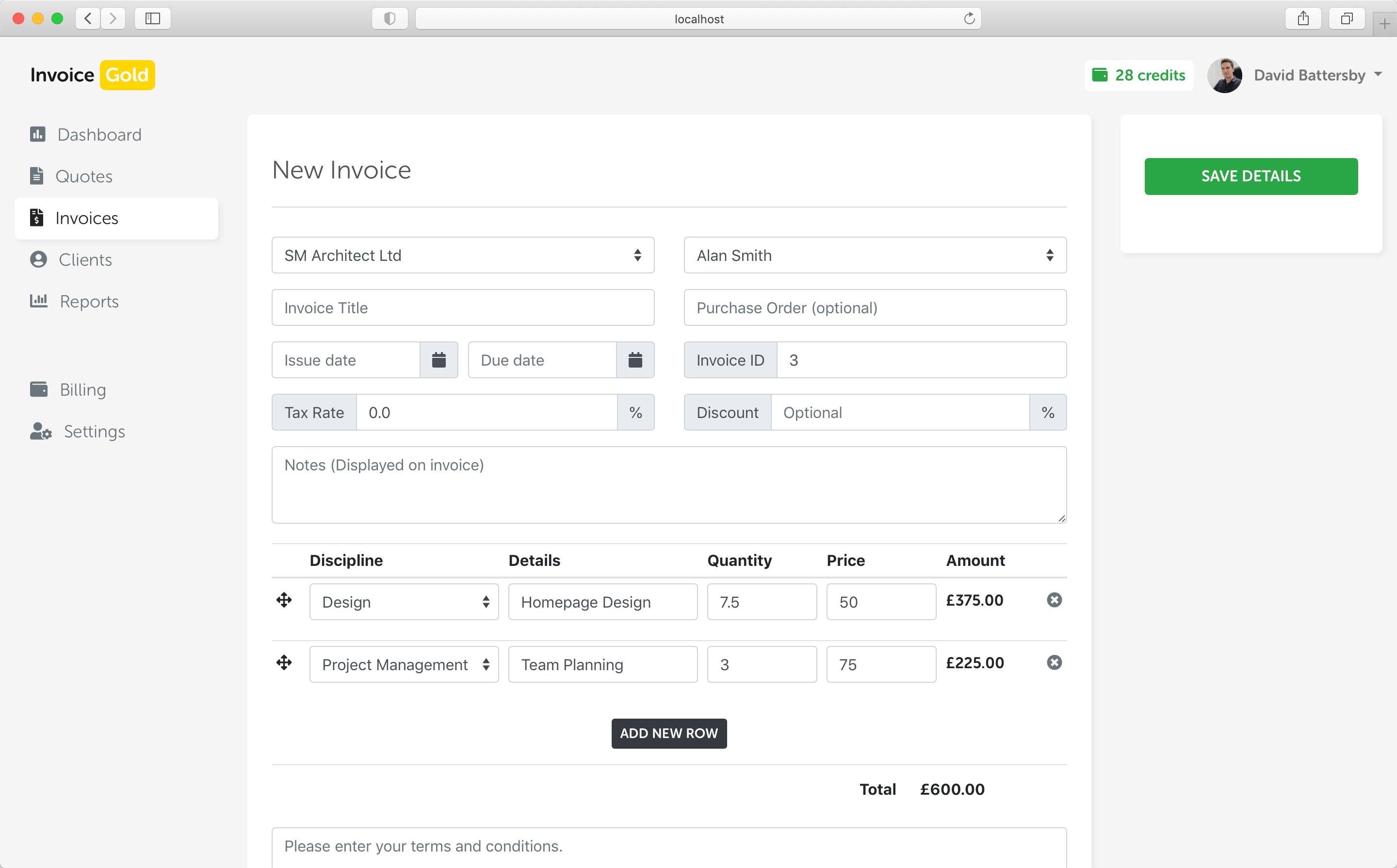Click the Due date calendar toggle
This screenshot has width=1397, height=868.
(635, 360)
